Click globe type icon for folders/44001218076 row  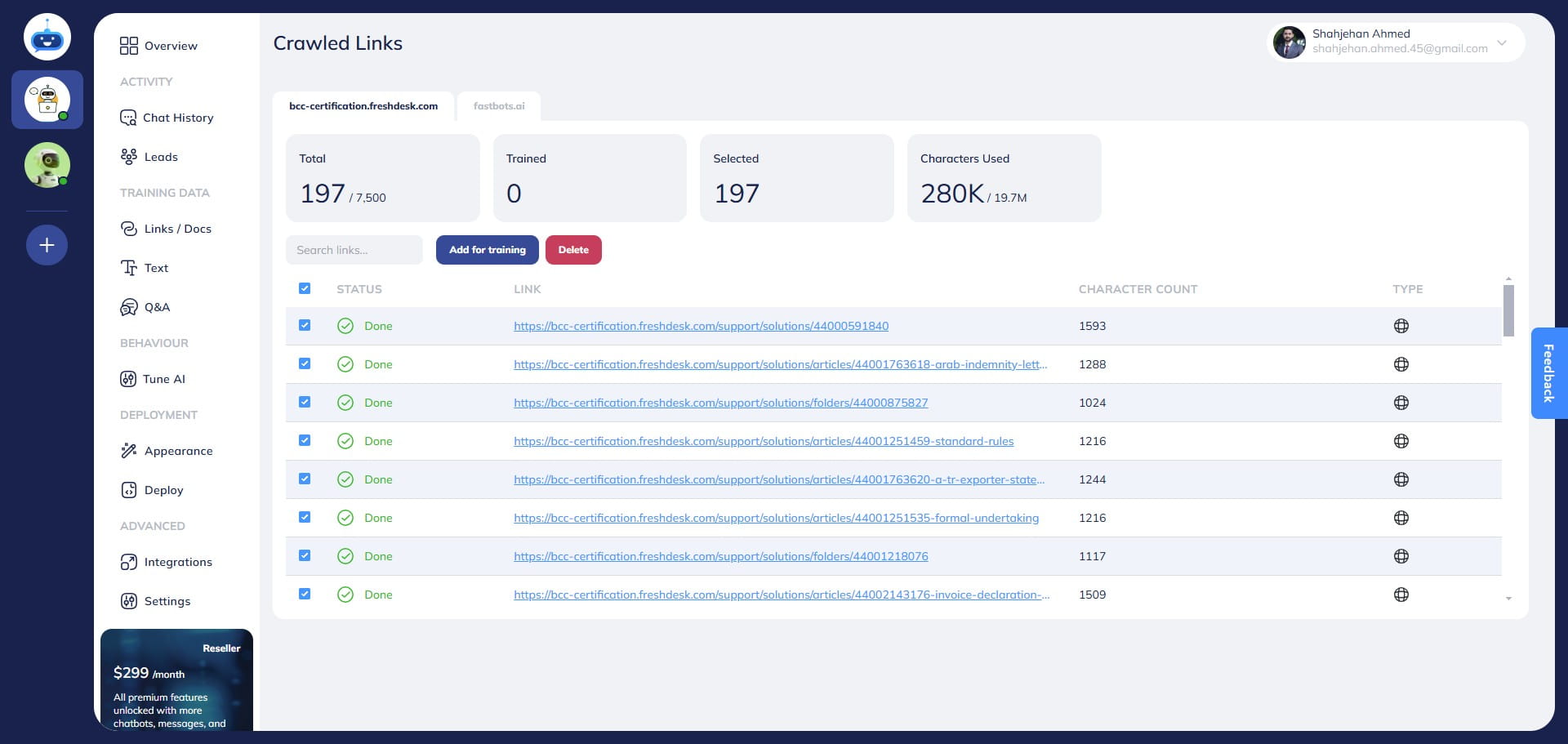click(x=1401, y=556)
